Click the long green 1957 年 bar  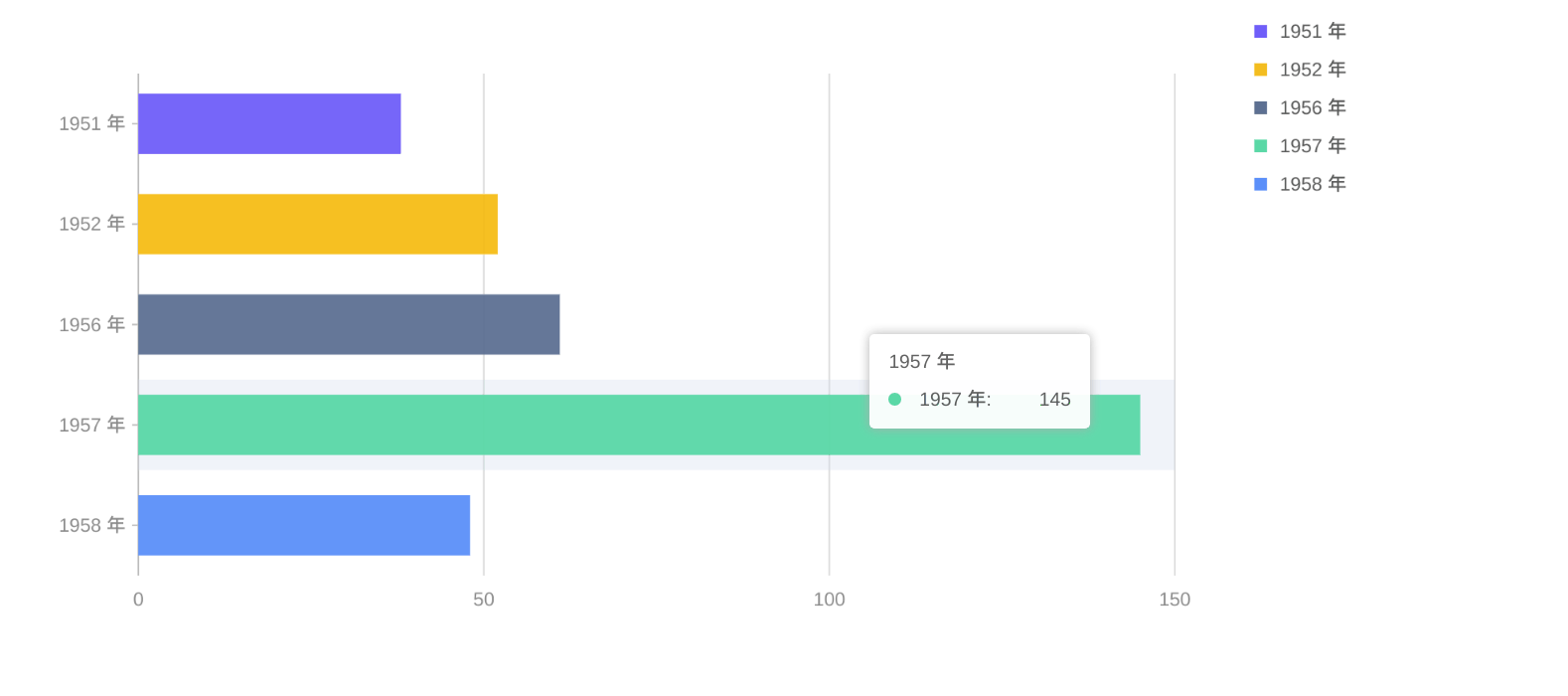[x=497, y=425]
